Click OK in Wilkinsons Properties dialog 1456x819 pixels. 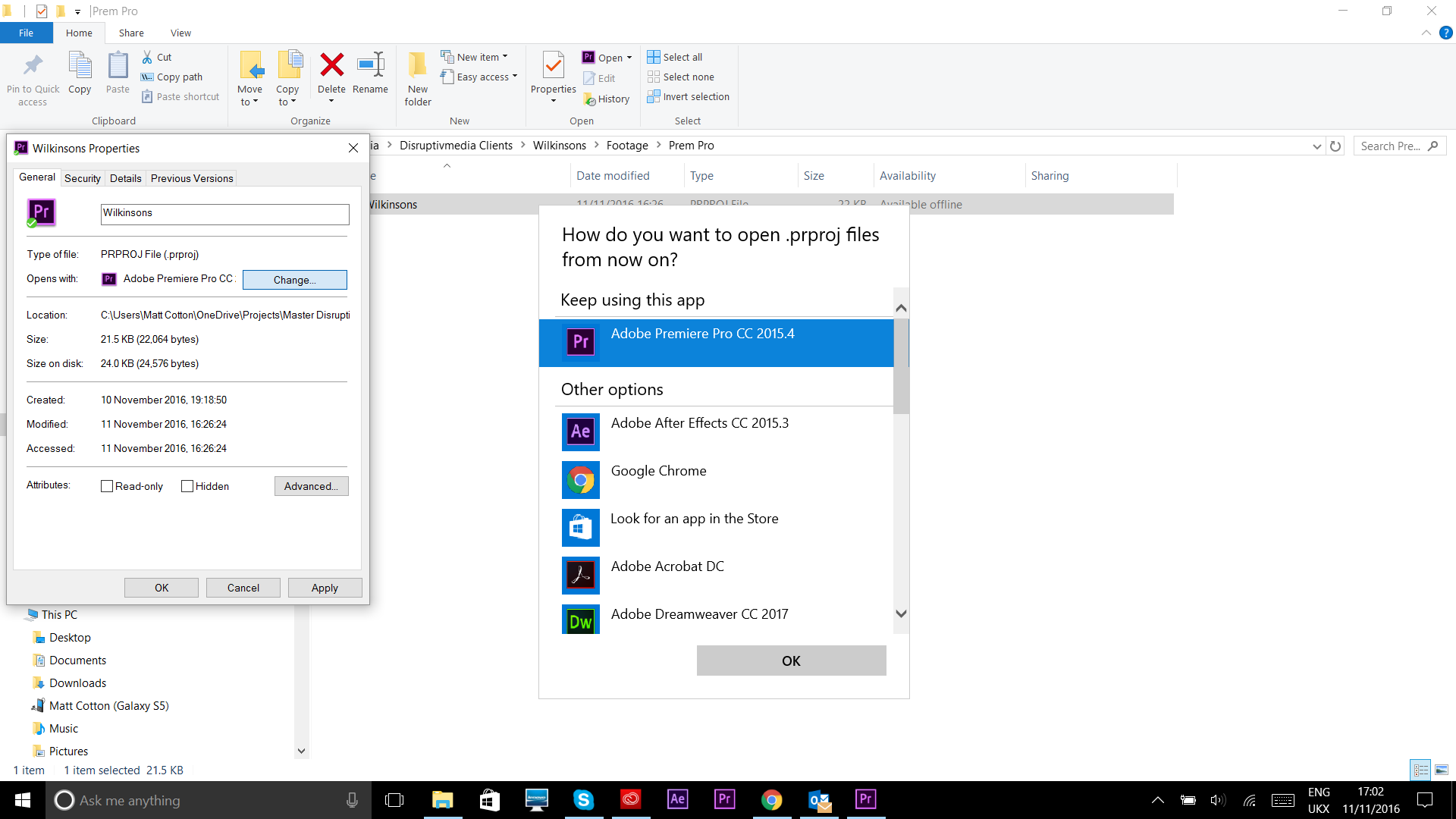(162, 588)
